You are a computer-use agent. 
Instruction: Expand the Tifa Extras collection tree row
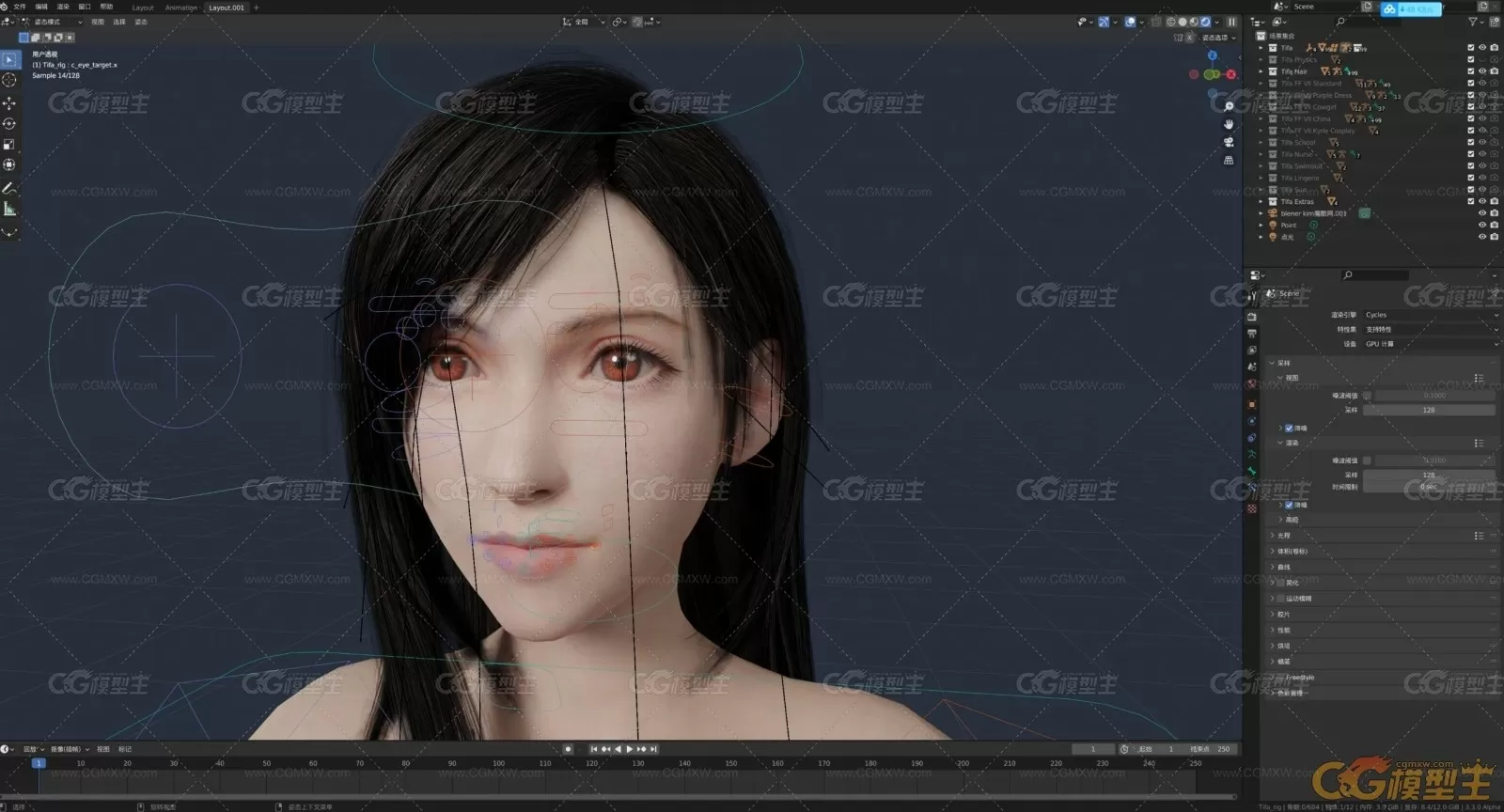point(1261,201)
